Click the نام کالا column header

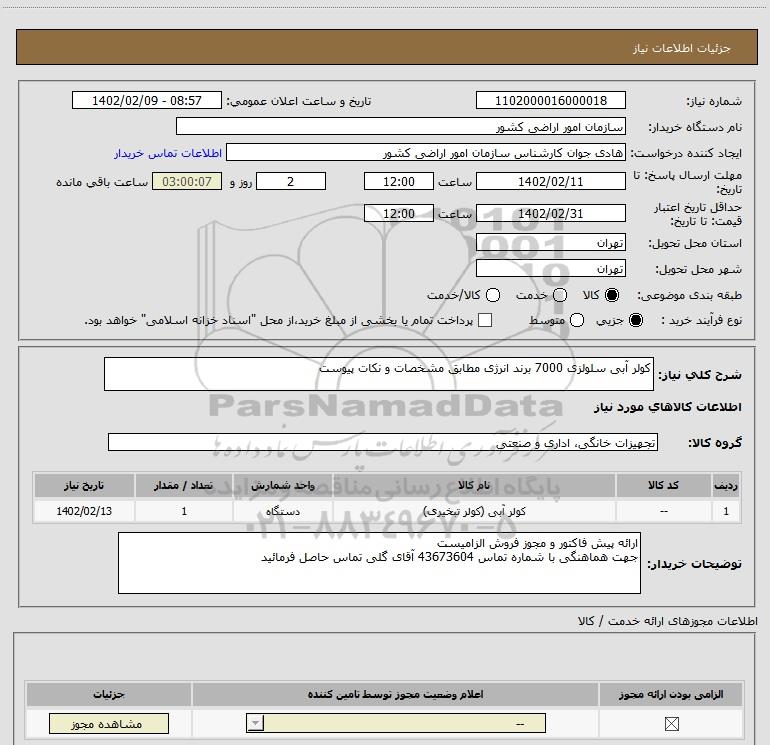474,485
